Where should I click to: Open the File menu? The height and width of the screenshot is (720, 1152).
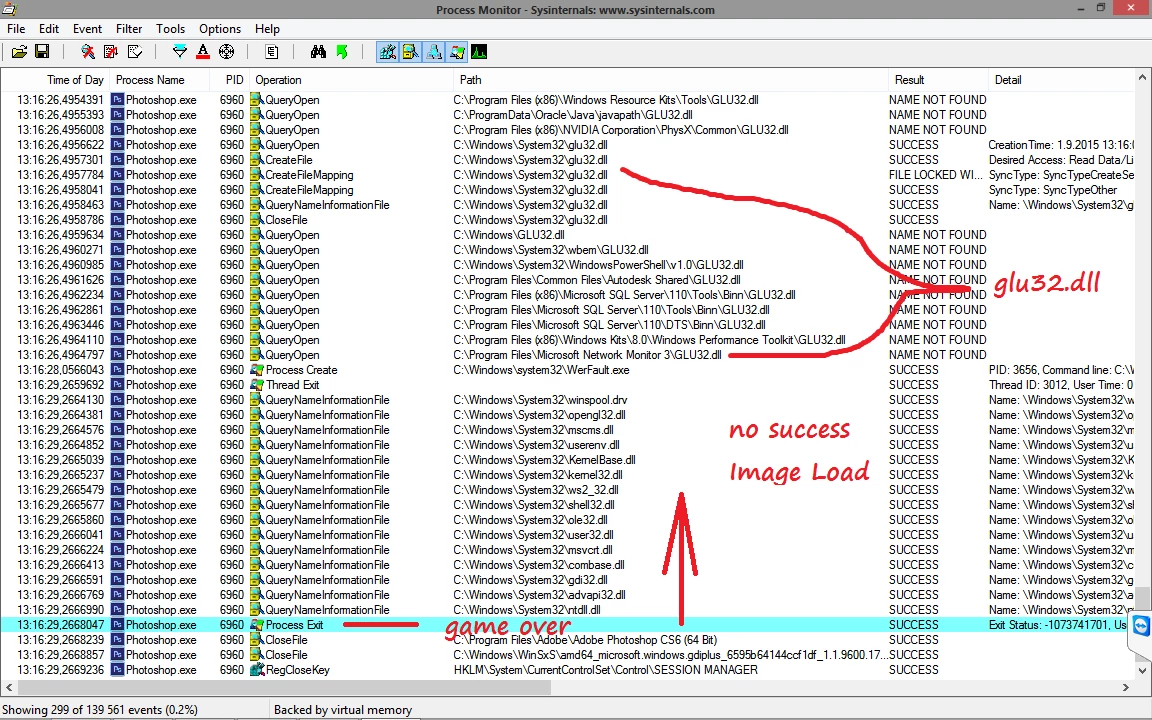coord(16,29)
